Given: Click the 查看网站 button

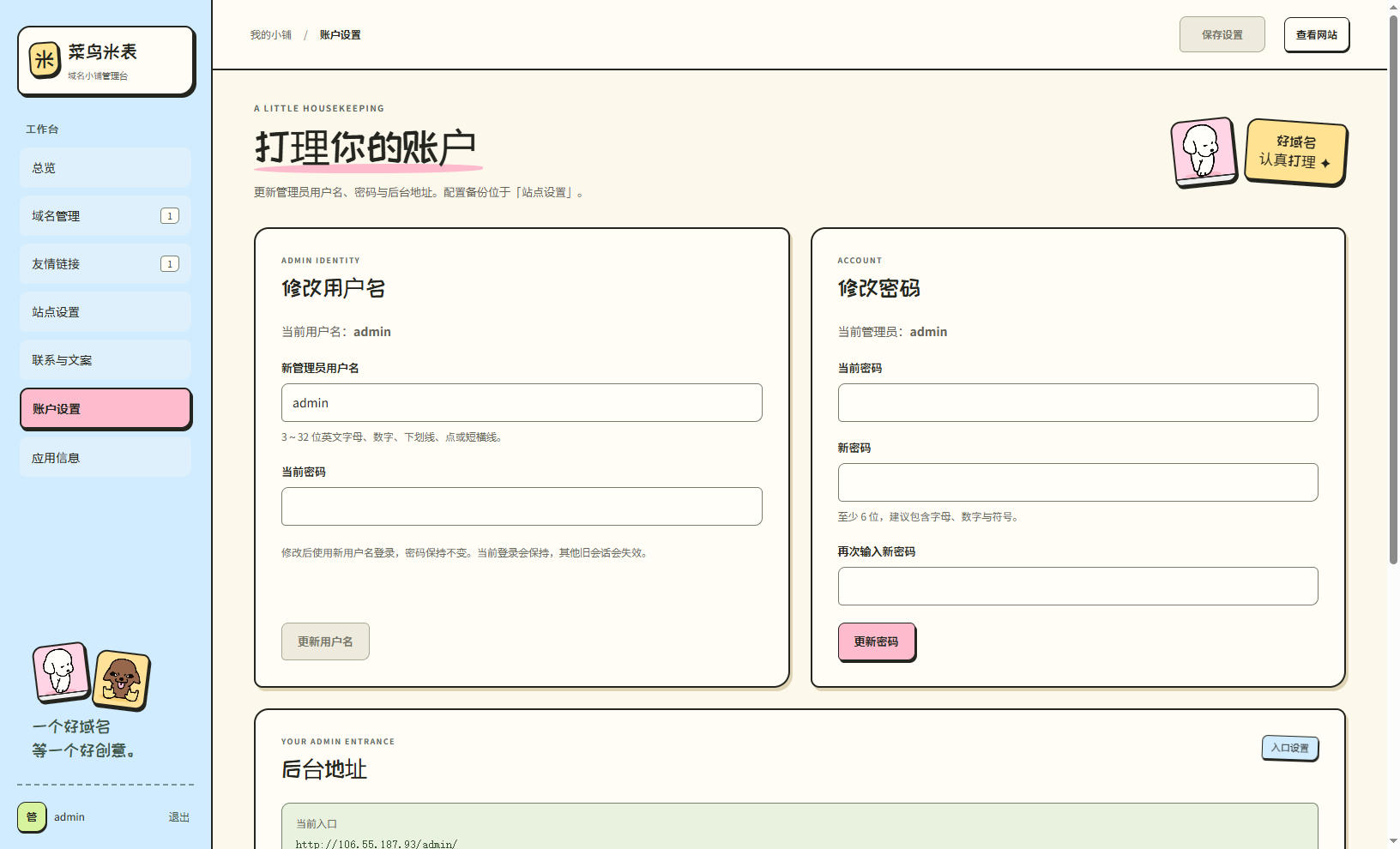Looking at the screenshot, I should [1317, 35].
